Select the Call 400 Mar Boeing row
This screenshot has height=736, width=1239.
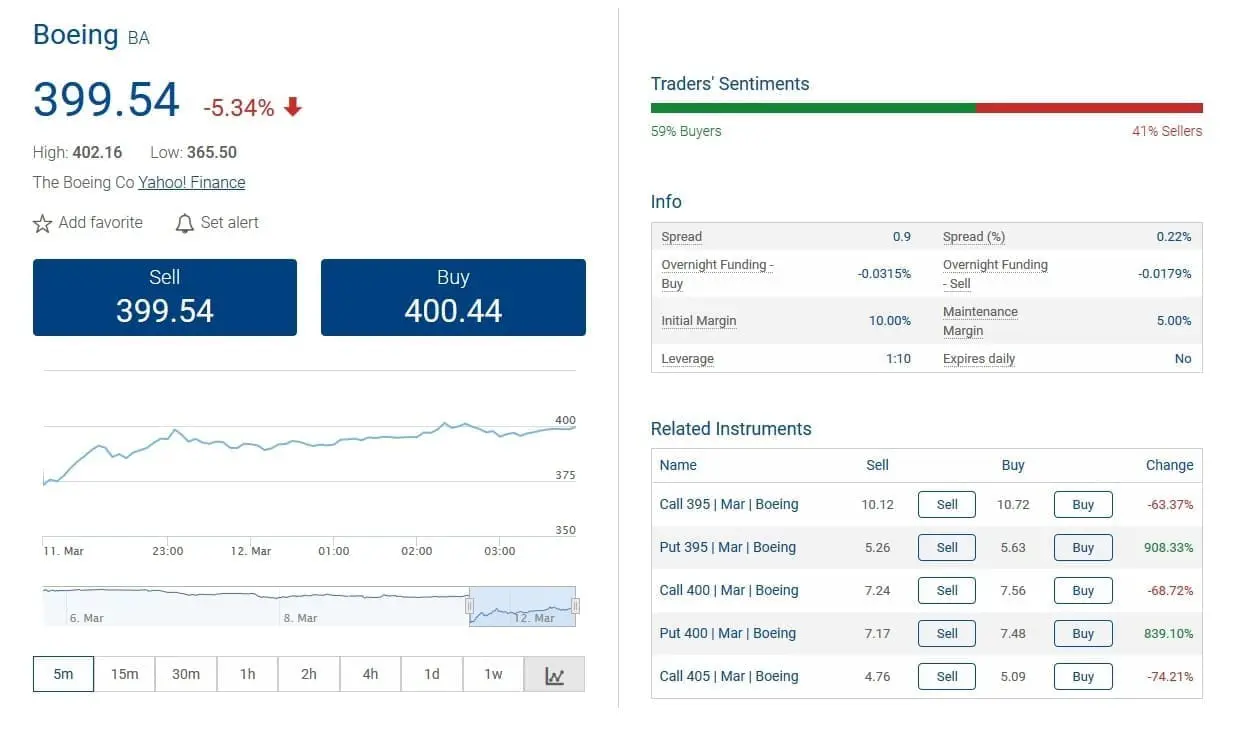pos(727,590)
